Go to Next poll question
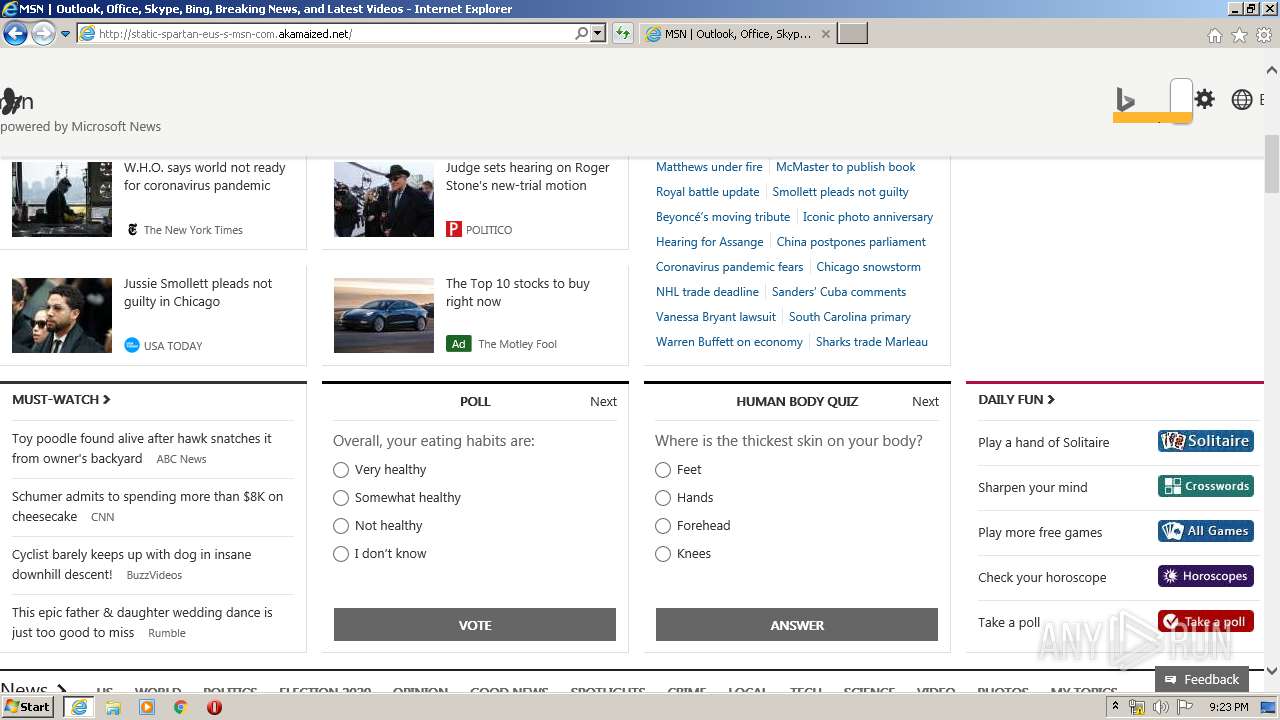 point(603,401)
